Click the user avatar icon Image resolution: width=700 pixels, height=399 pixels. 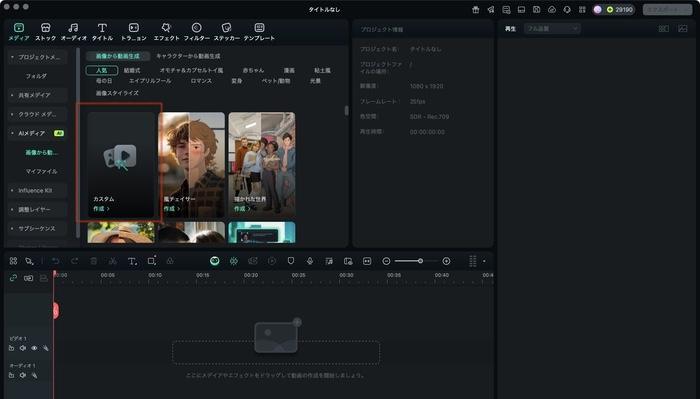coord(597,9)
